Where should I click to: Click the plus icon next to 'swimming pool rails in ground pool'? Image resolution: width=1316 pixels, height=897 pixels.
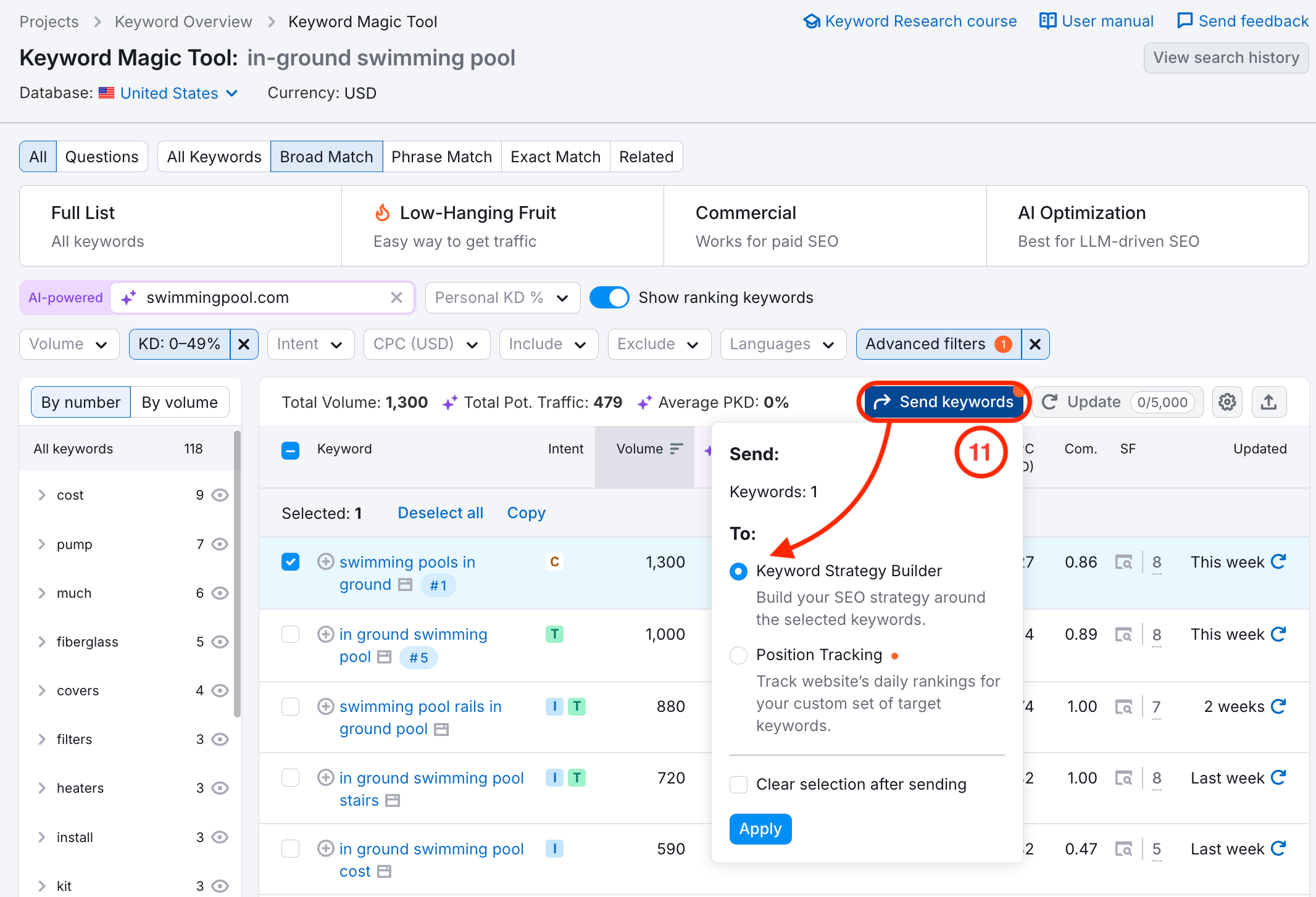click(325, 706)
